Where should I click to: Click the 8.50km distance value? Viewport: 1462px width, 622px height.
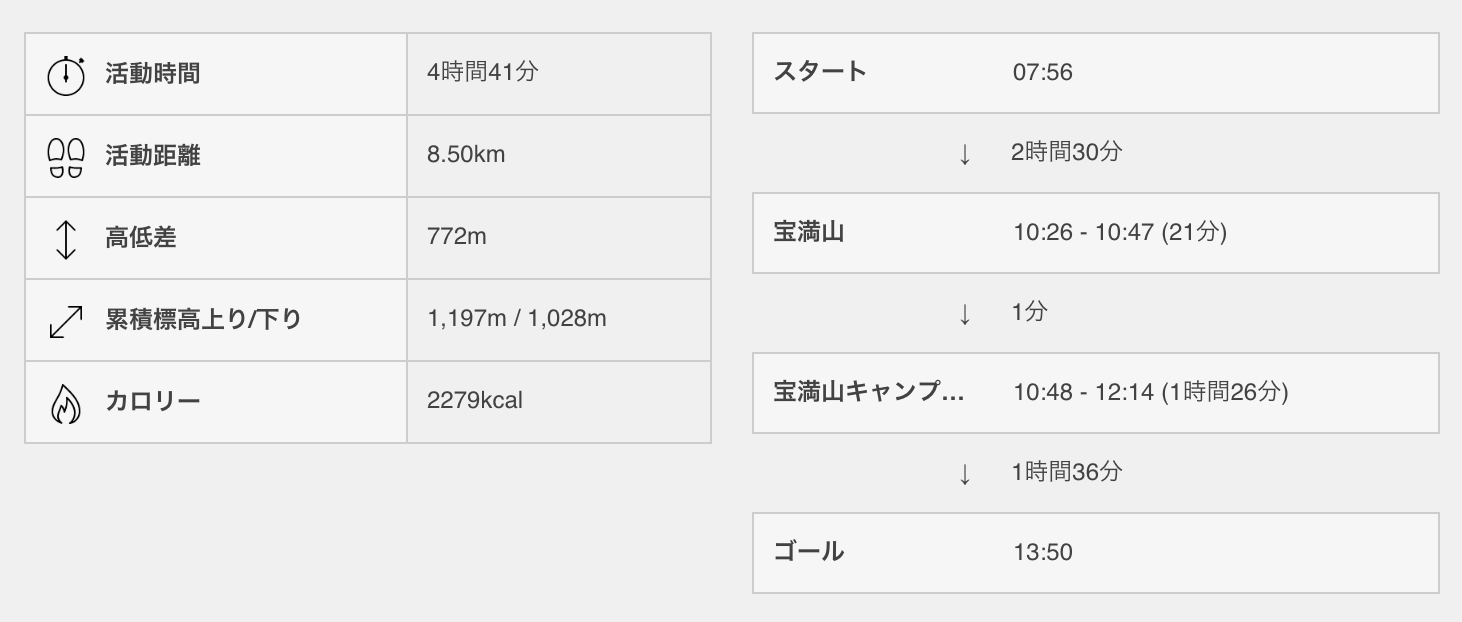click(466, 155)
